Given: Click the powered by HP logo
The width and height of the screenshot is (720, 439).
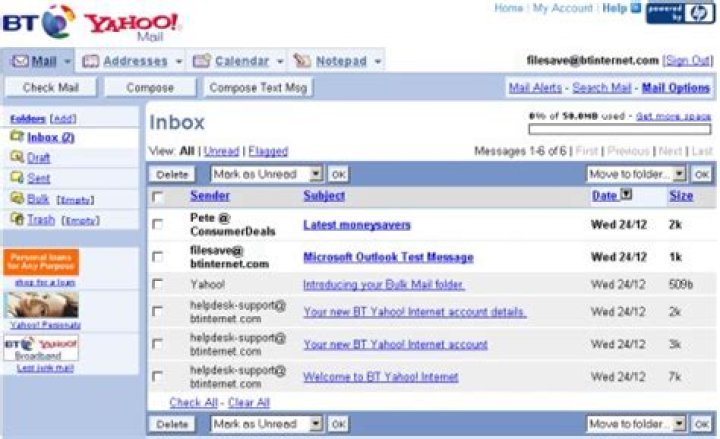Looking at the screenshot, I should tap(680, 13).
